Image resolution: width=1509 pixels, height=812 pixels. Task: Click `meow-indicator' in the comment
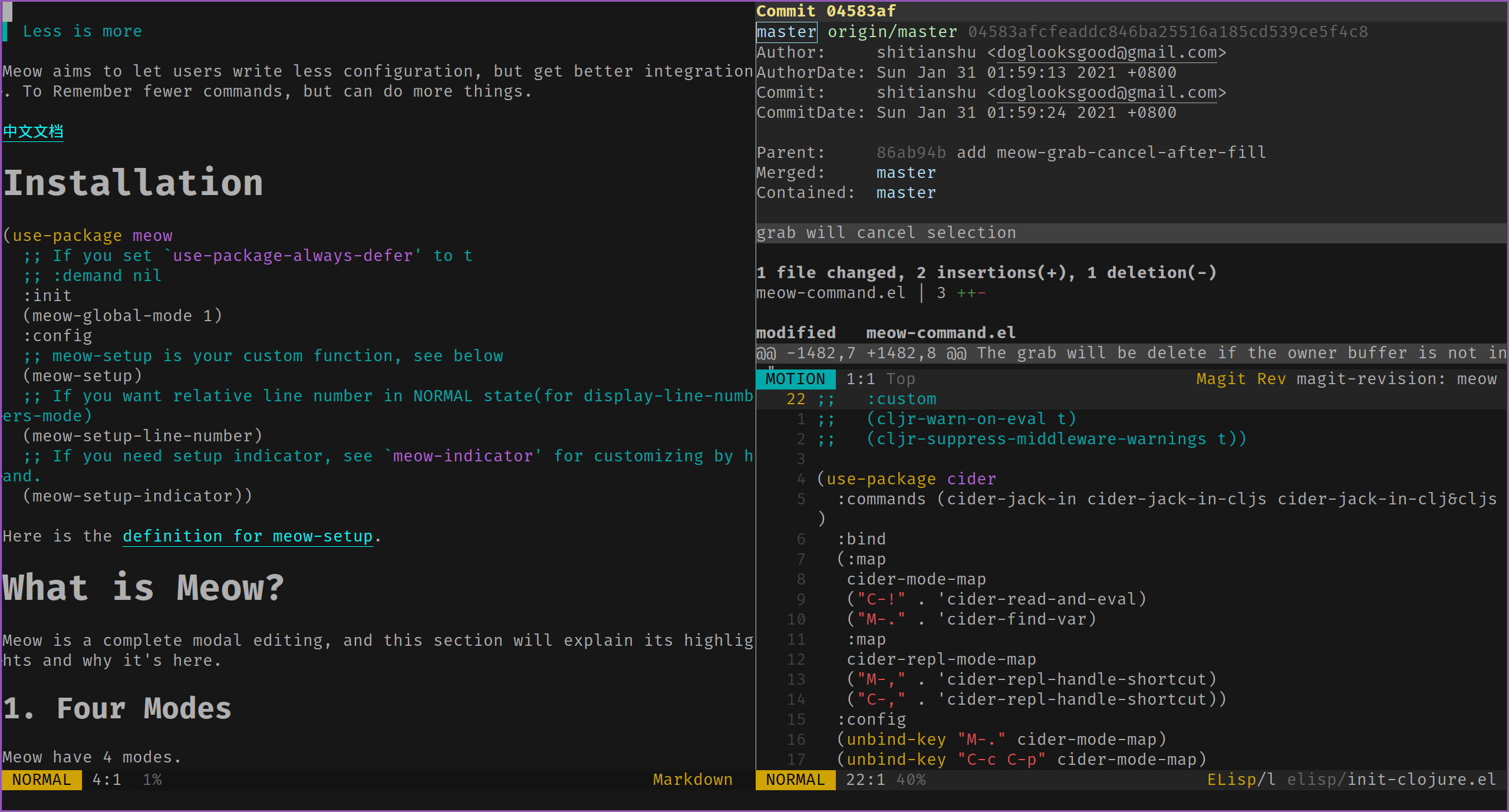463,456
